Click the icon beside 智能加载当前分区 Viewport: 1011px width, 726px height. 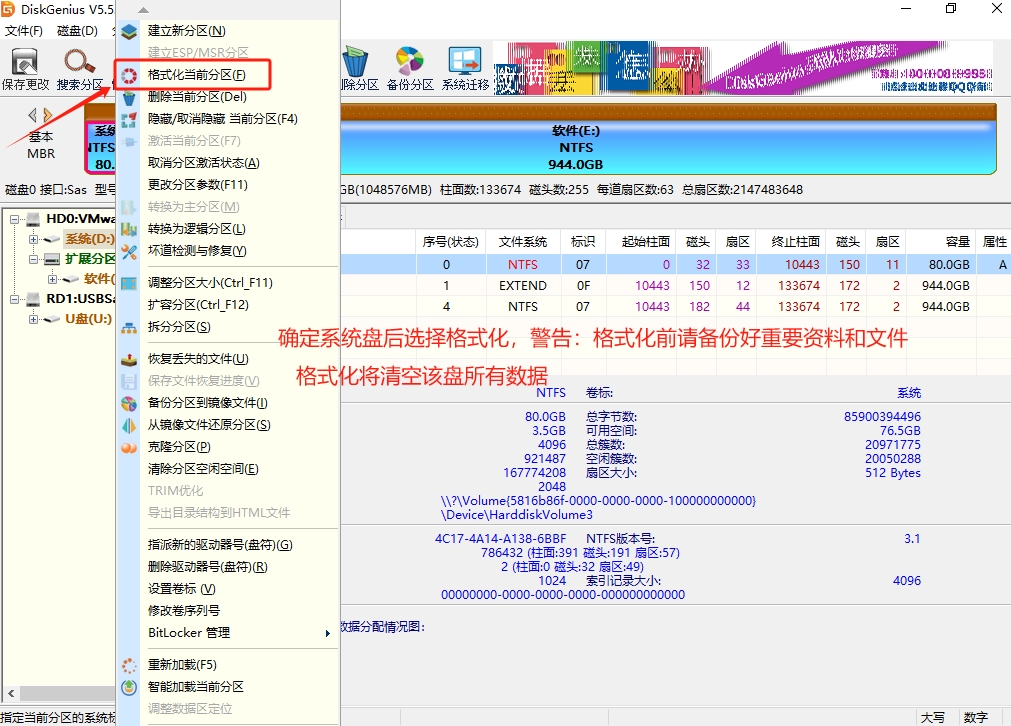pos(129,687)
